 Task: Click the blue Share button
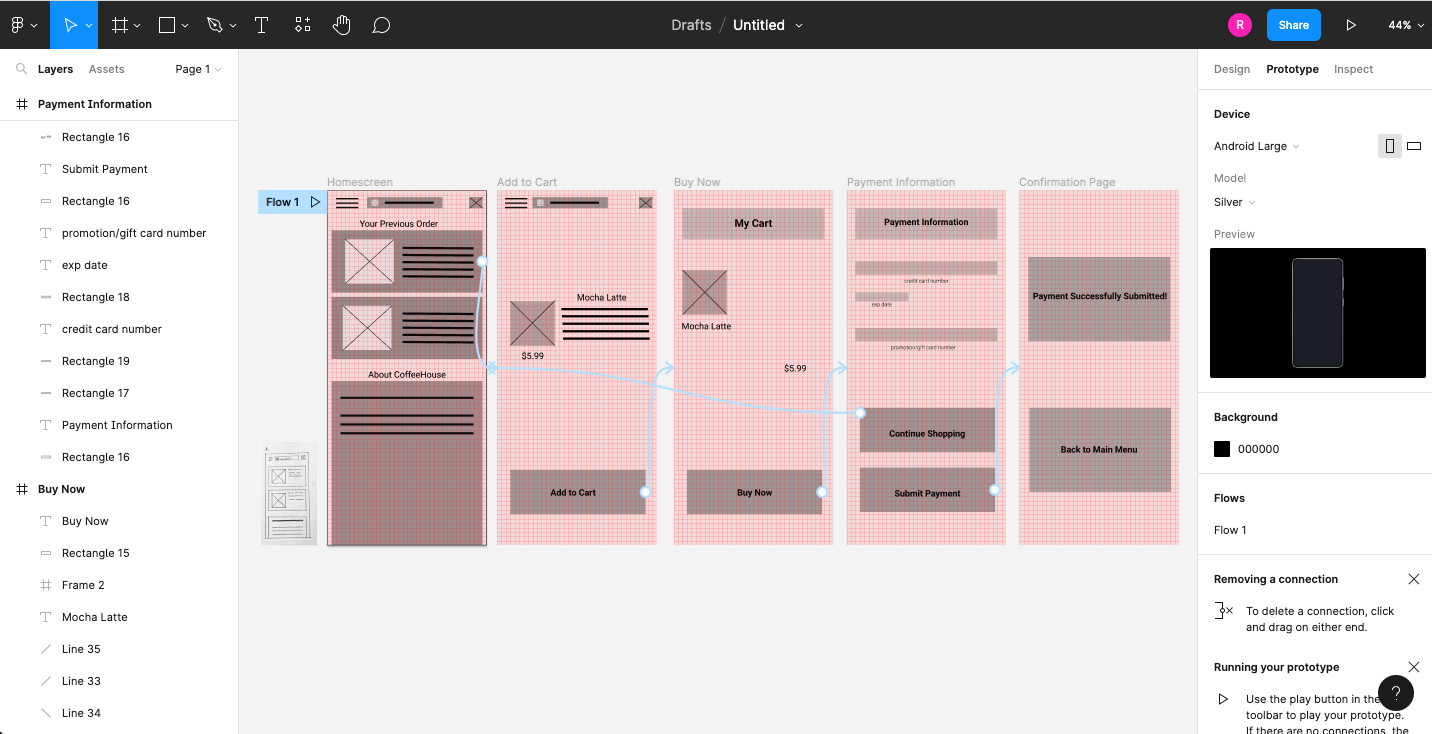point(1293,25)
